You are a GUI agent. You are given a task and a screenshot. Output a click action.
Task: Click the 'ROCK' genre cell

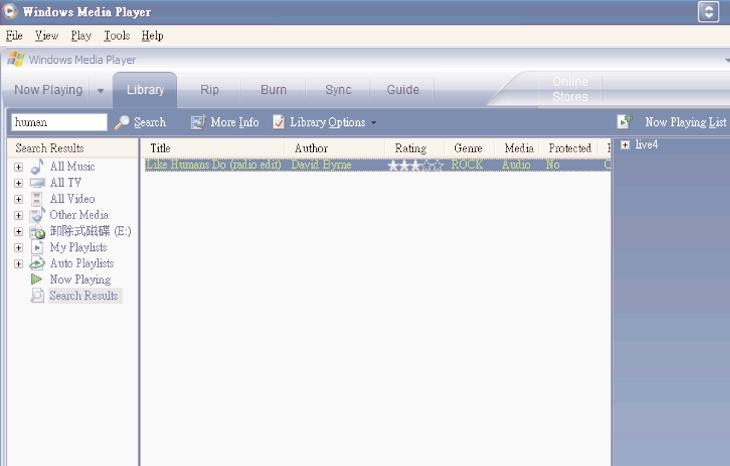coord(467,165)
